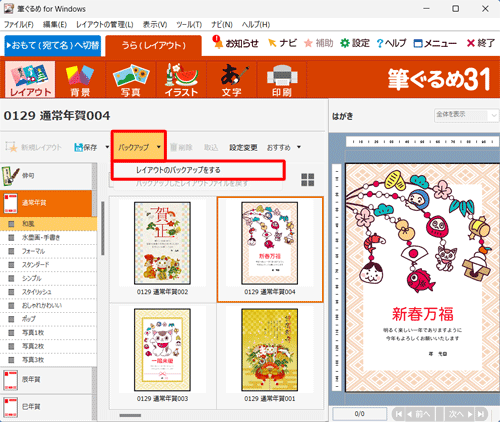Click the 保存 floppy disk icon

pyautogui.click(x=78, y=147)
